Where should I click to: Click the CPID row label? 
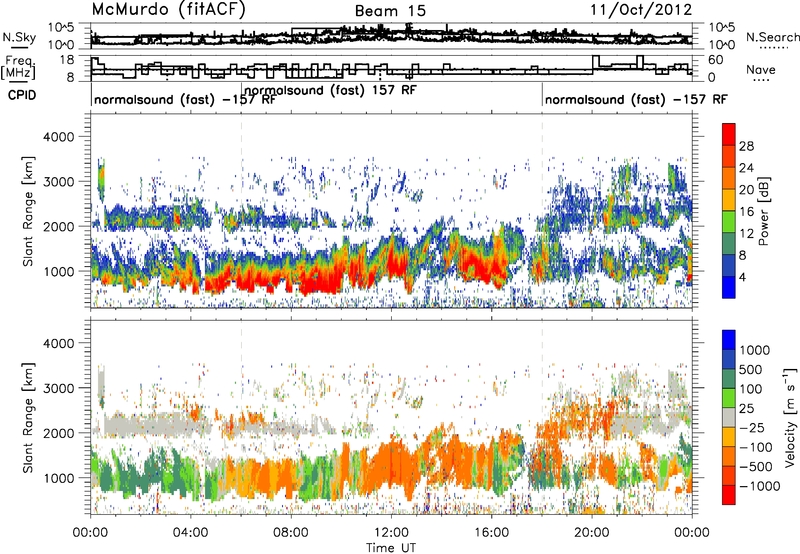coord(22,95)
